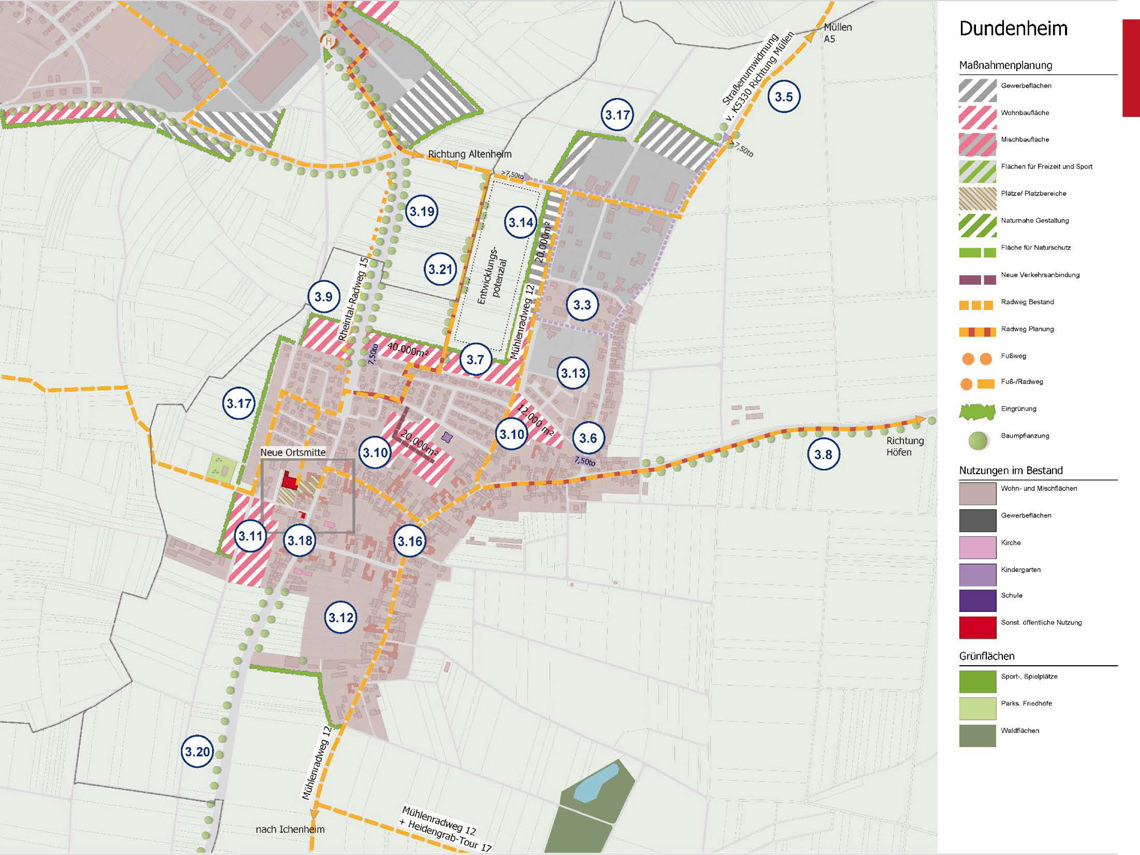Click the red Sonst. öffentliche Nutzung swatch
The height and width of the screenshot is (855, 1140).
pos(977,626)
